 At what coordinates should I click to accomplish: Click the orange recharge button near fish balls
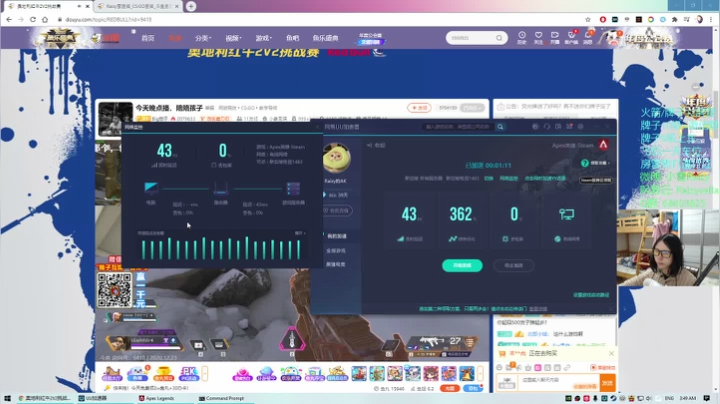450,388
